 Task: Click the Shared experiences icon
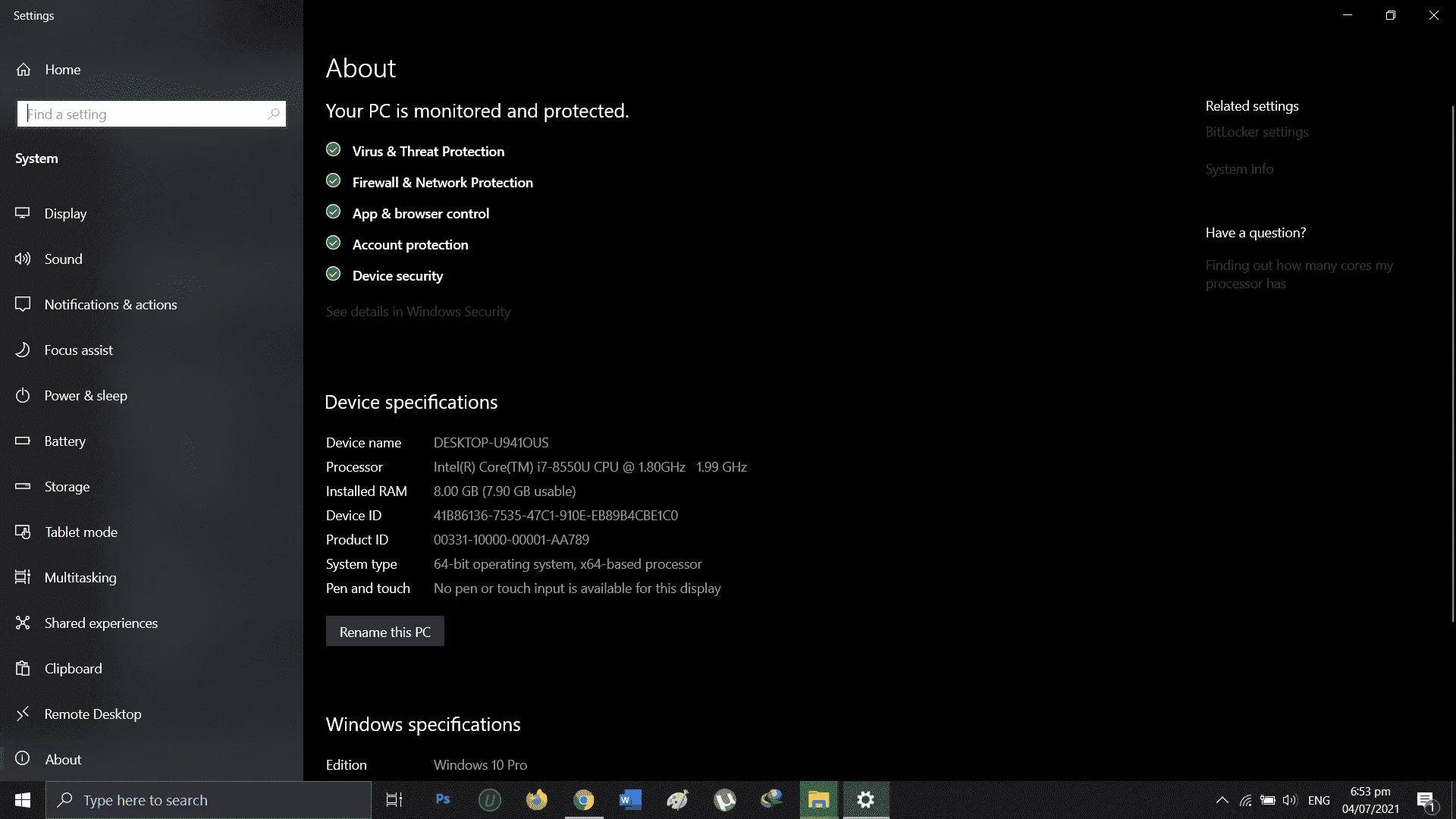click(x=23, y=623)
